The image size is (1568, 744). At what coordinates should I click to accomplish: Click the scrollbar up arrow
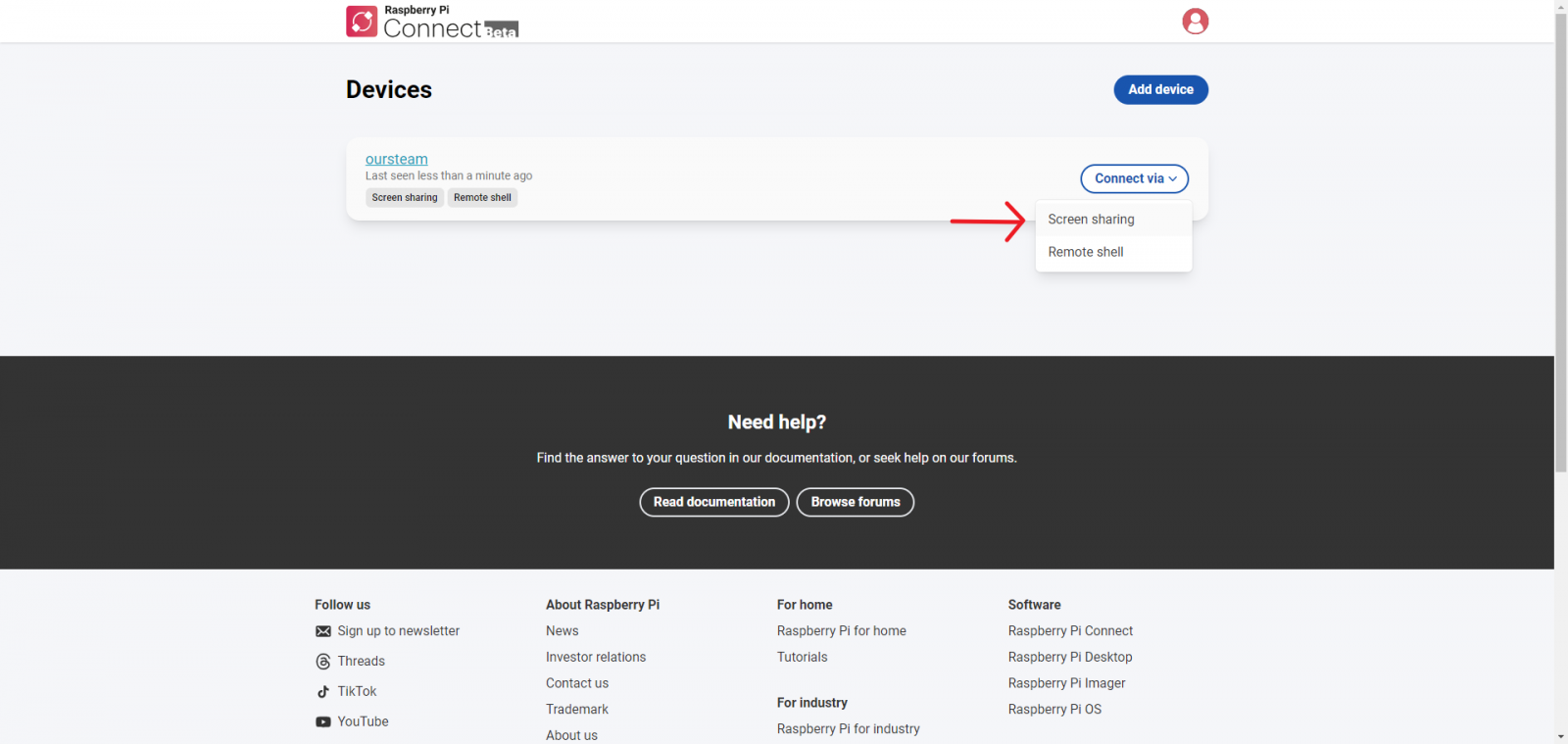click(x=1561, y=6)
